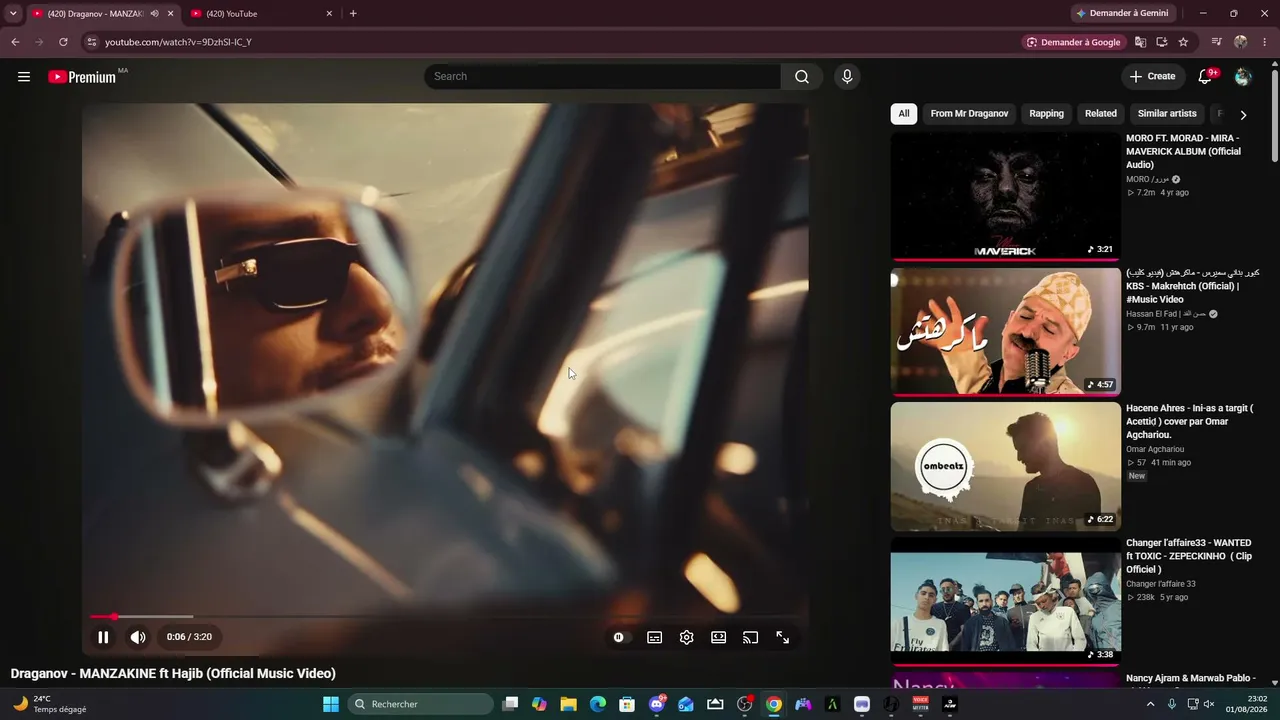Image resolution: width=1280 pixels, height=720 pixels.
Task: Open the Translate page icon
Action: pos(1140,42)
